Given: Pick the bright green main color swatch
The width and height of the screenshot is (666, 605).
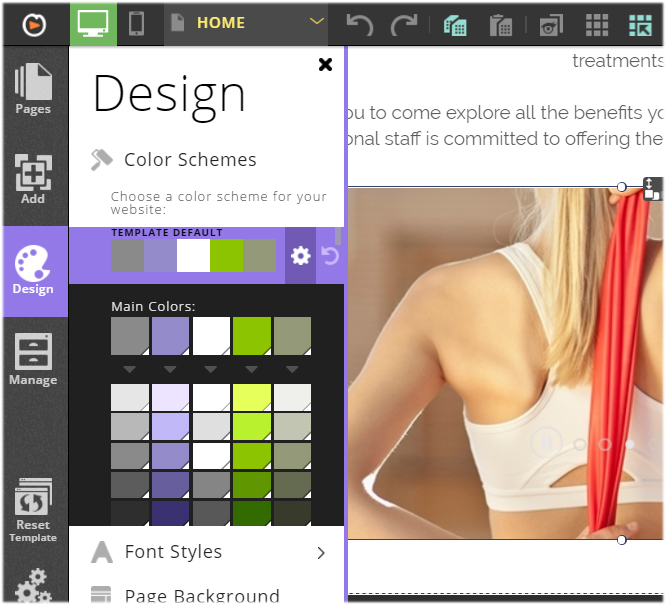Looking at the screenshot, I should tap(252, 336).
